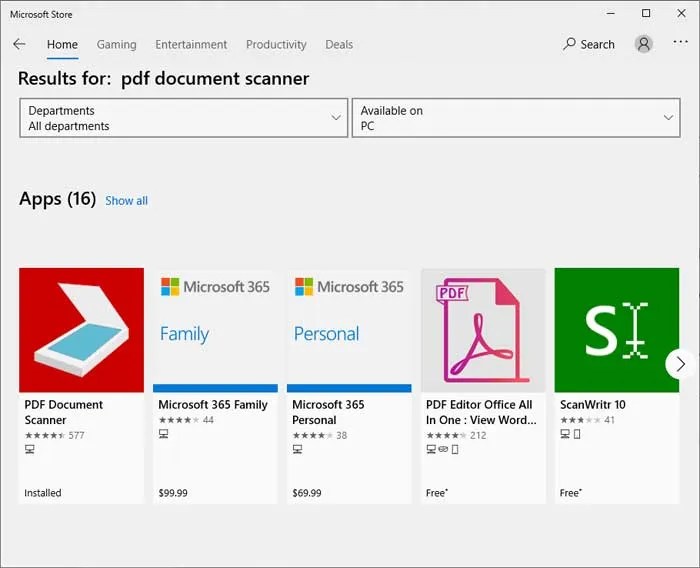
Task: Switch to the Gaming tab
Action: pos(117,45)
